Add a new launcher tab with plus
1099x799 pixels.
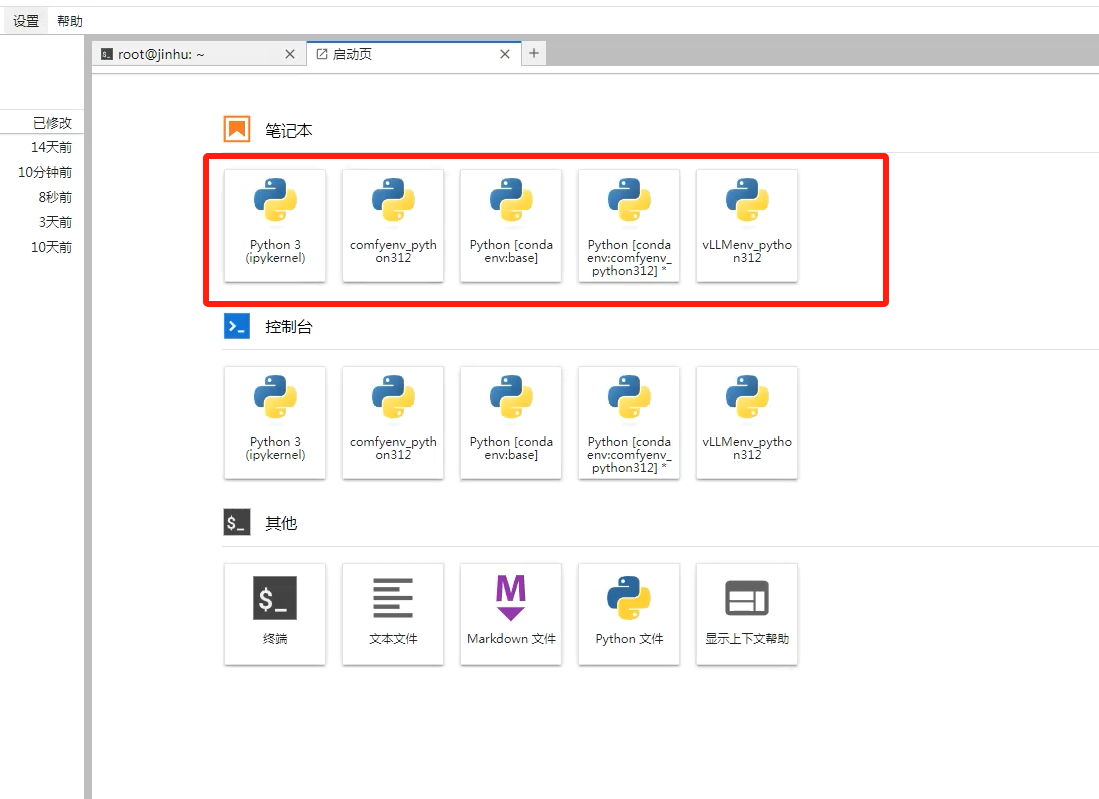click(x=534, y=53)
